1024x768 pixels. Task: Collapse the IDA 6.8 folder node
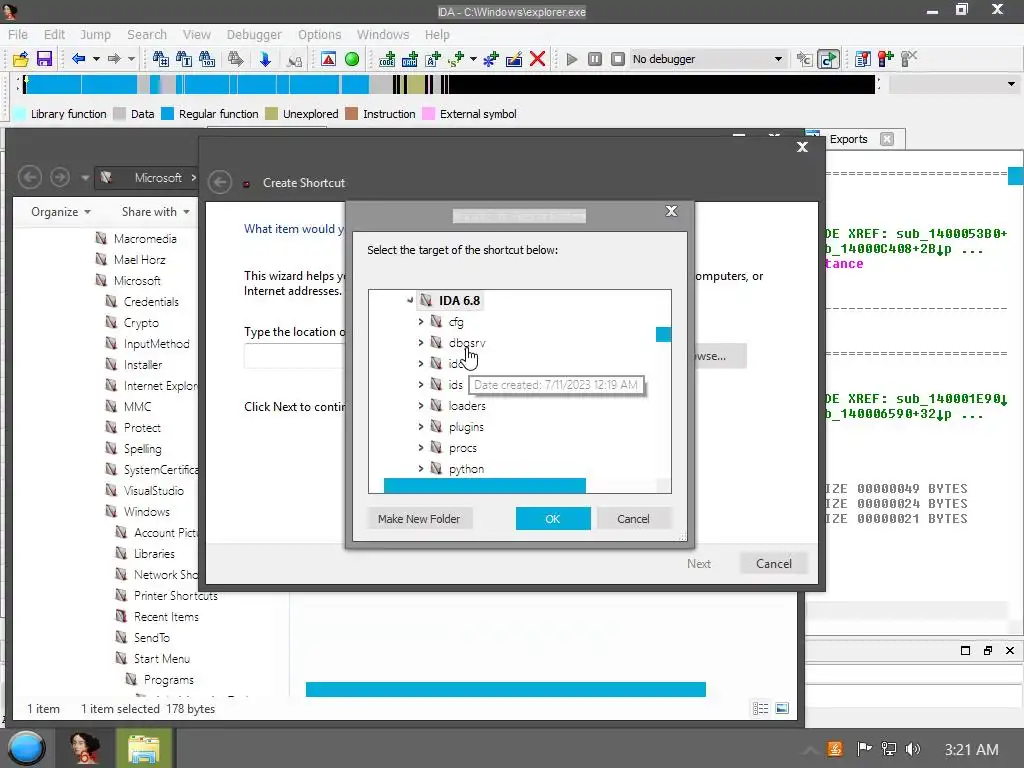point(410,300)
